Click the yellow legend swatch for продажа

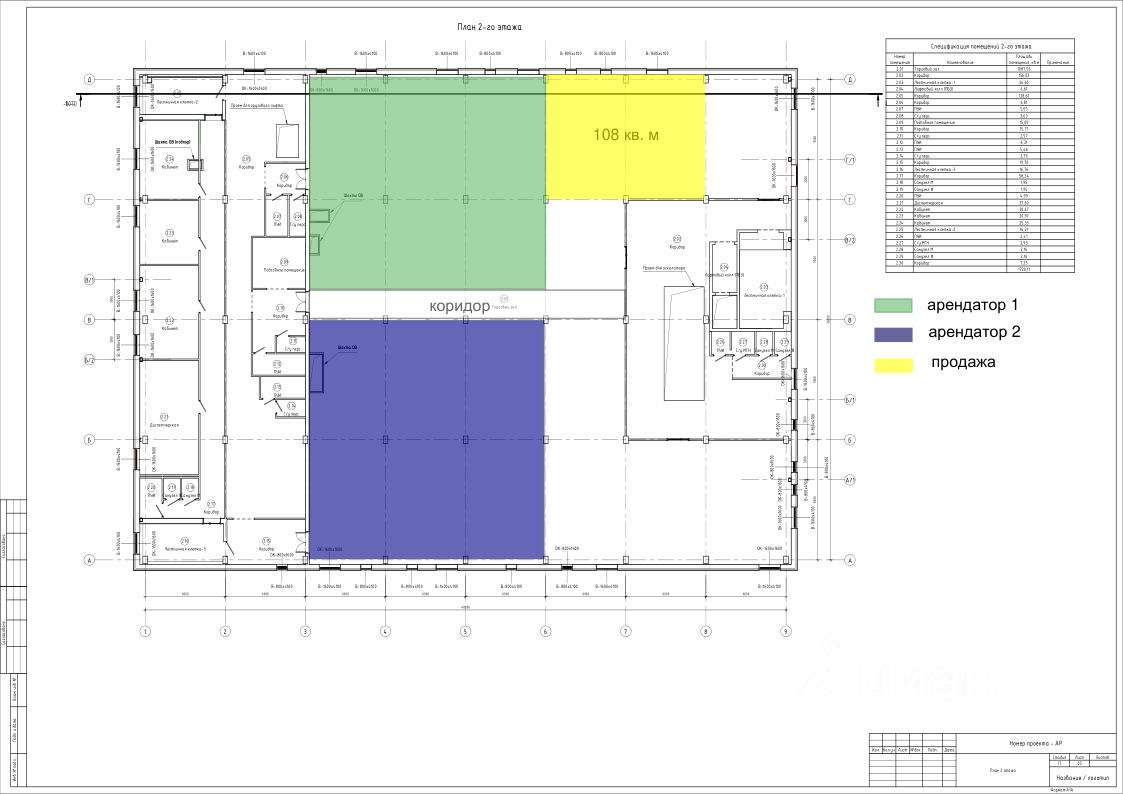click(x=893, y=365)
